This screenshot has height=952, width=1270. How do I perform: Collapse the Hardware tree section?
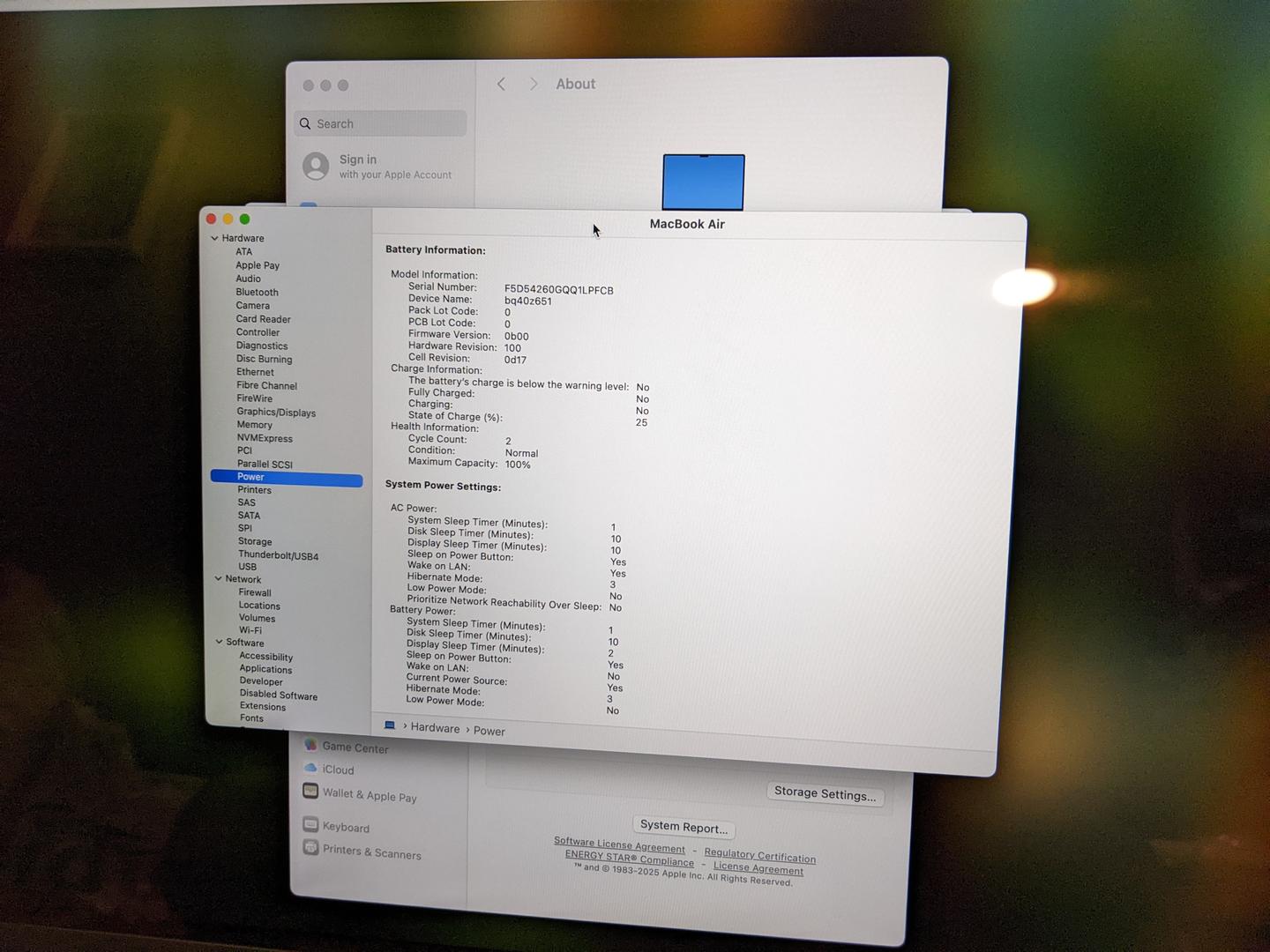[x=214, y=238]
